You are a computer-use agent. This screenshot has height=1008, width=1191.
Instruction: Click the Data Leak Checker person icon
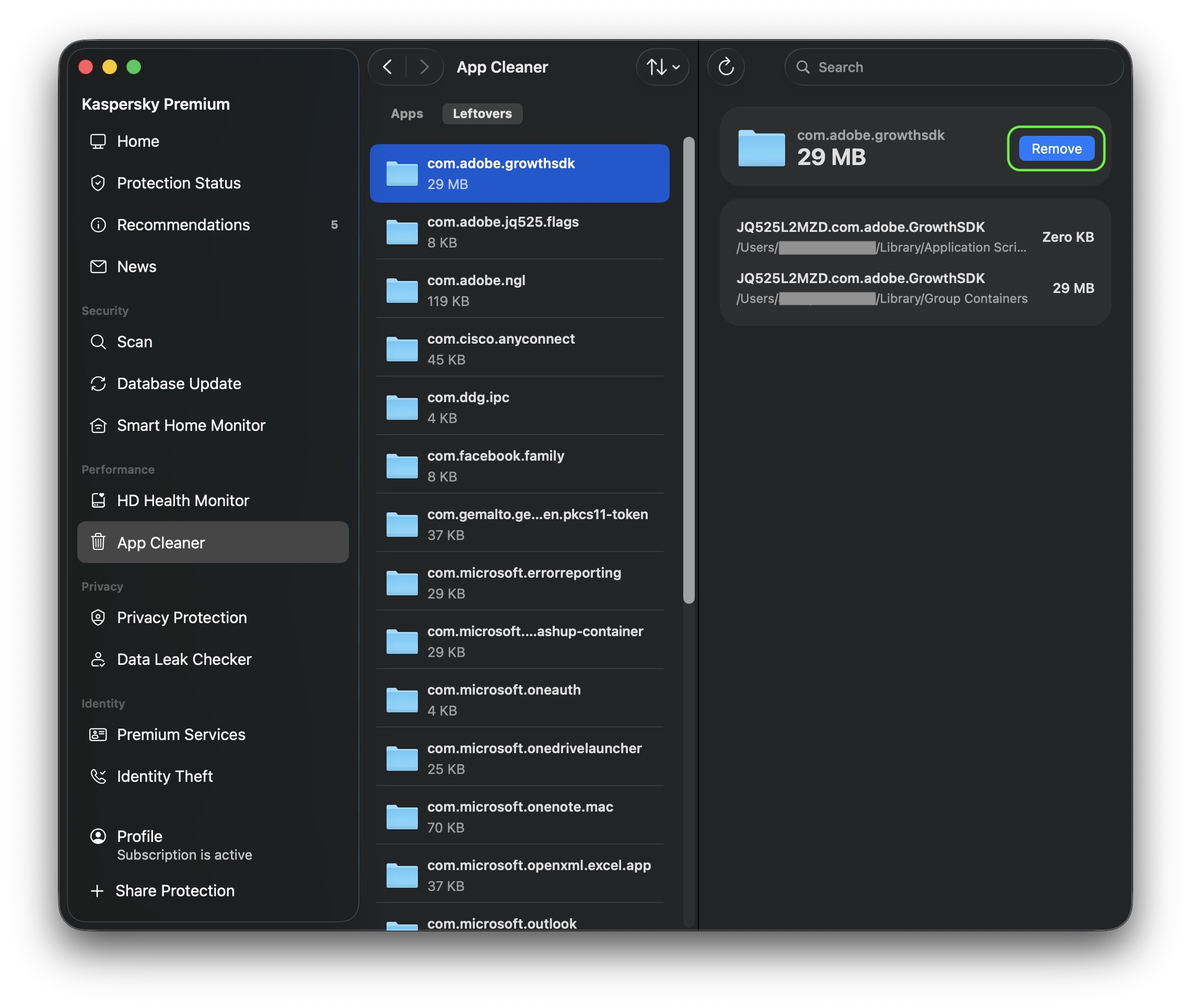point(98,660)
